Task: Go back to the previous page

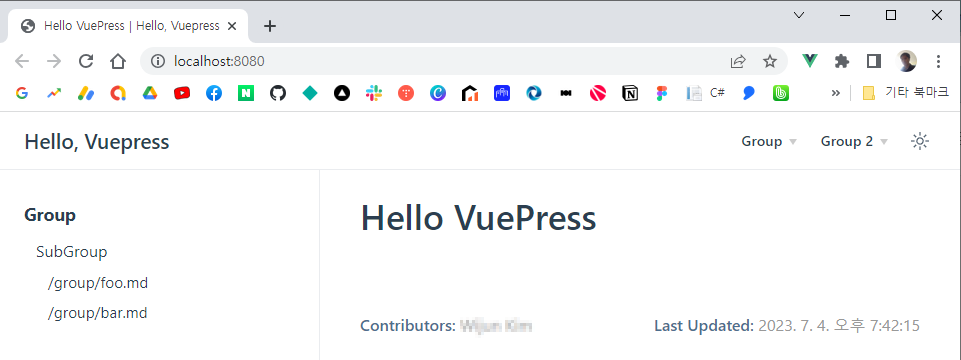Action: [22, 61]
